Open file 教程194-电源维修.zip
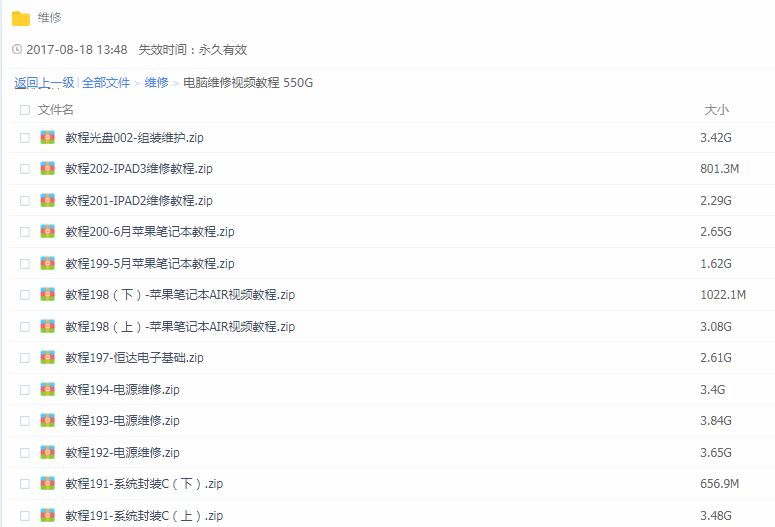775x527 pixels. (x=122, y=390)
